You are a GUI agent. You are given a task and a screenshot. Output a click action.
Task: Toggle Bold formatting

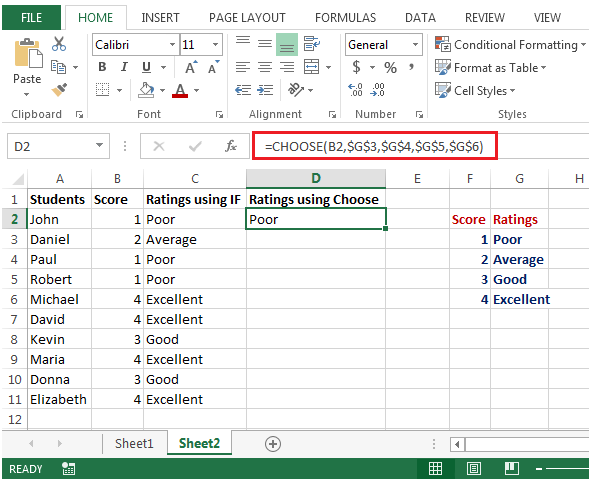point(102,67)
